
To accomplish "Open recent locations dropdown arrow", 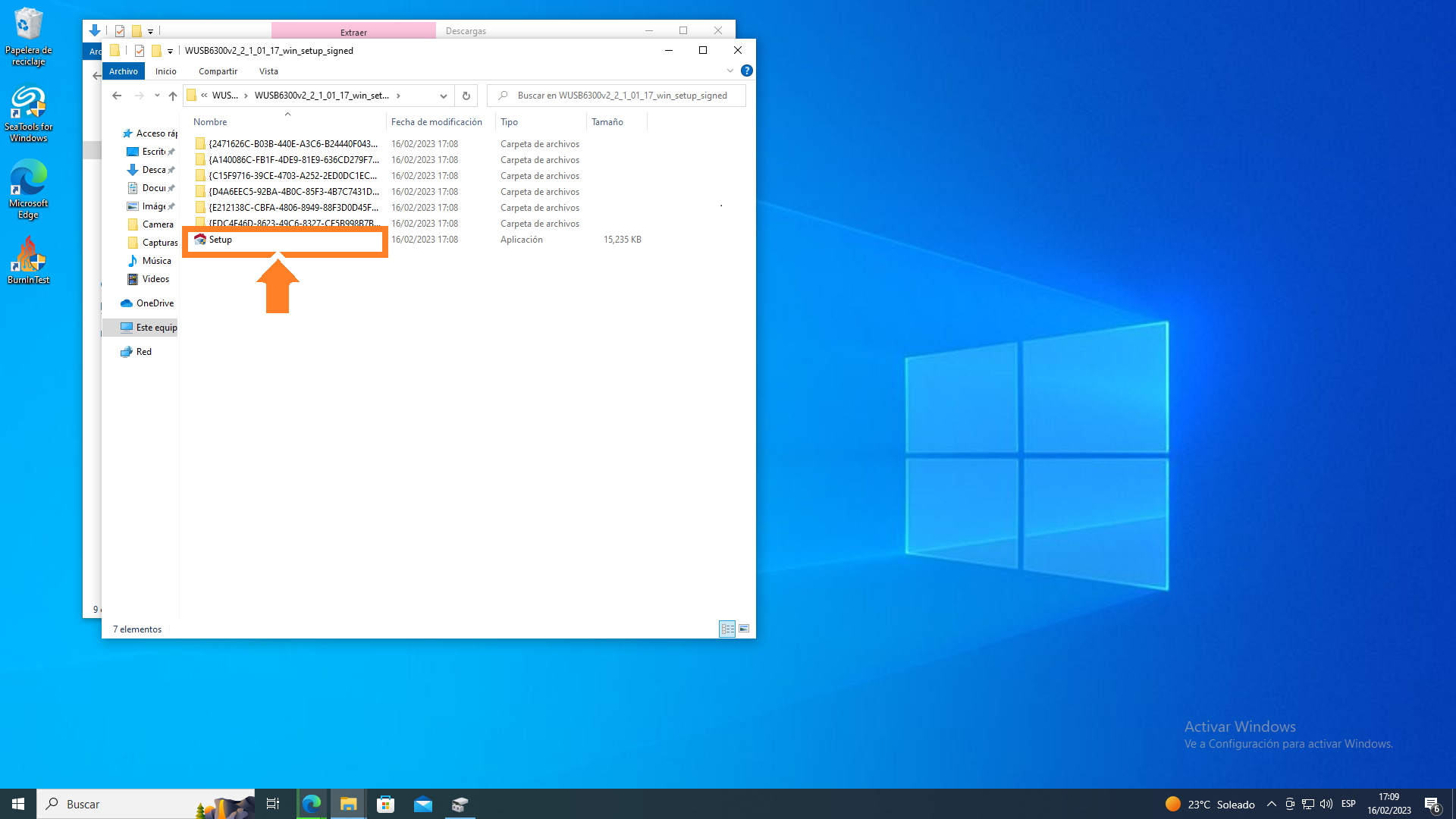I will 157,96.
